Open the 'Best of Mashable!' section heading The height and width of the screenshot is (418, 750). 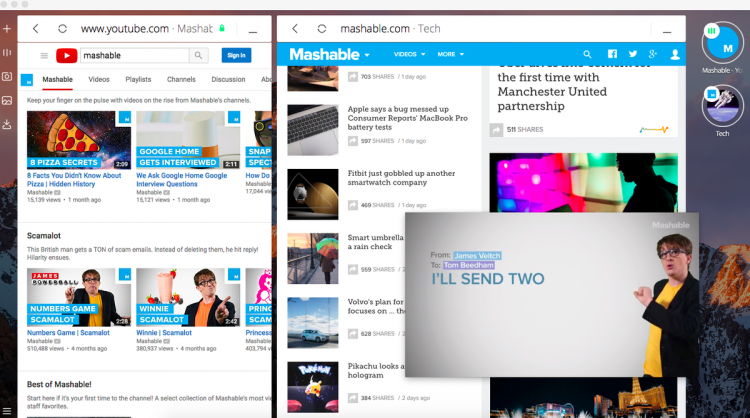59,385
